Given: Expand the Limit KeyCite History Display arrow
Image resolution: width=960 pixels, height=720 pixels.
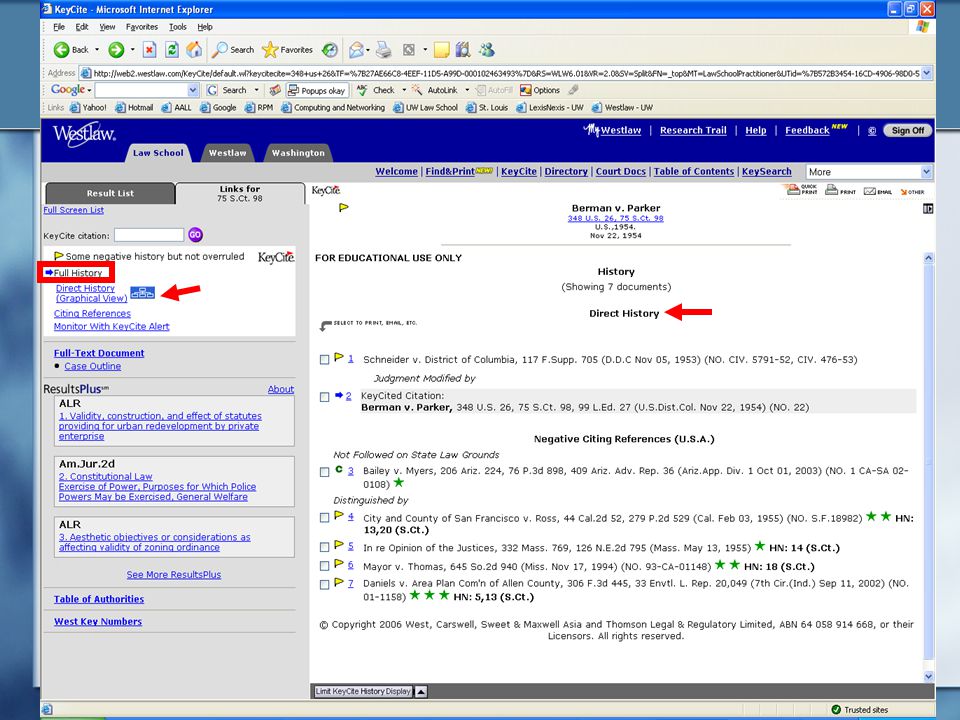Looking at the screenshot, I should tap(421, 692).
